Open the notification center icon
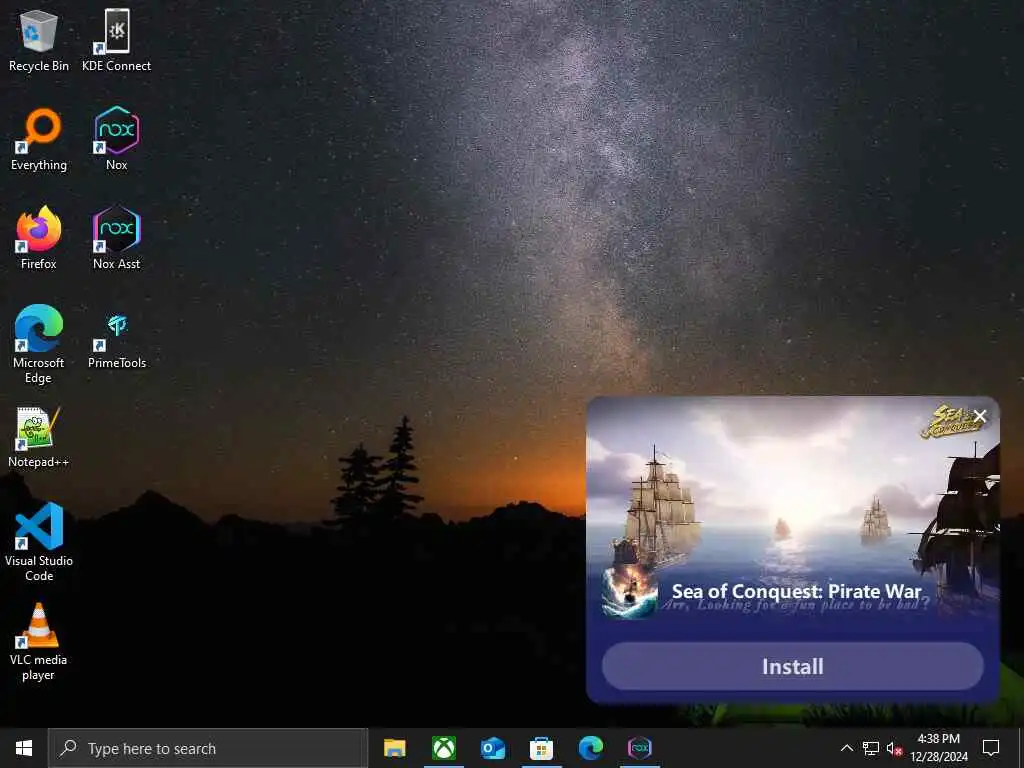1024x768 pixels. (991, 748)
